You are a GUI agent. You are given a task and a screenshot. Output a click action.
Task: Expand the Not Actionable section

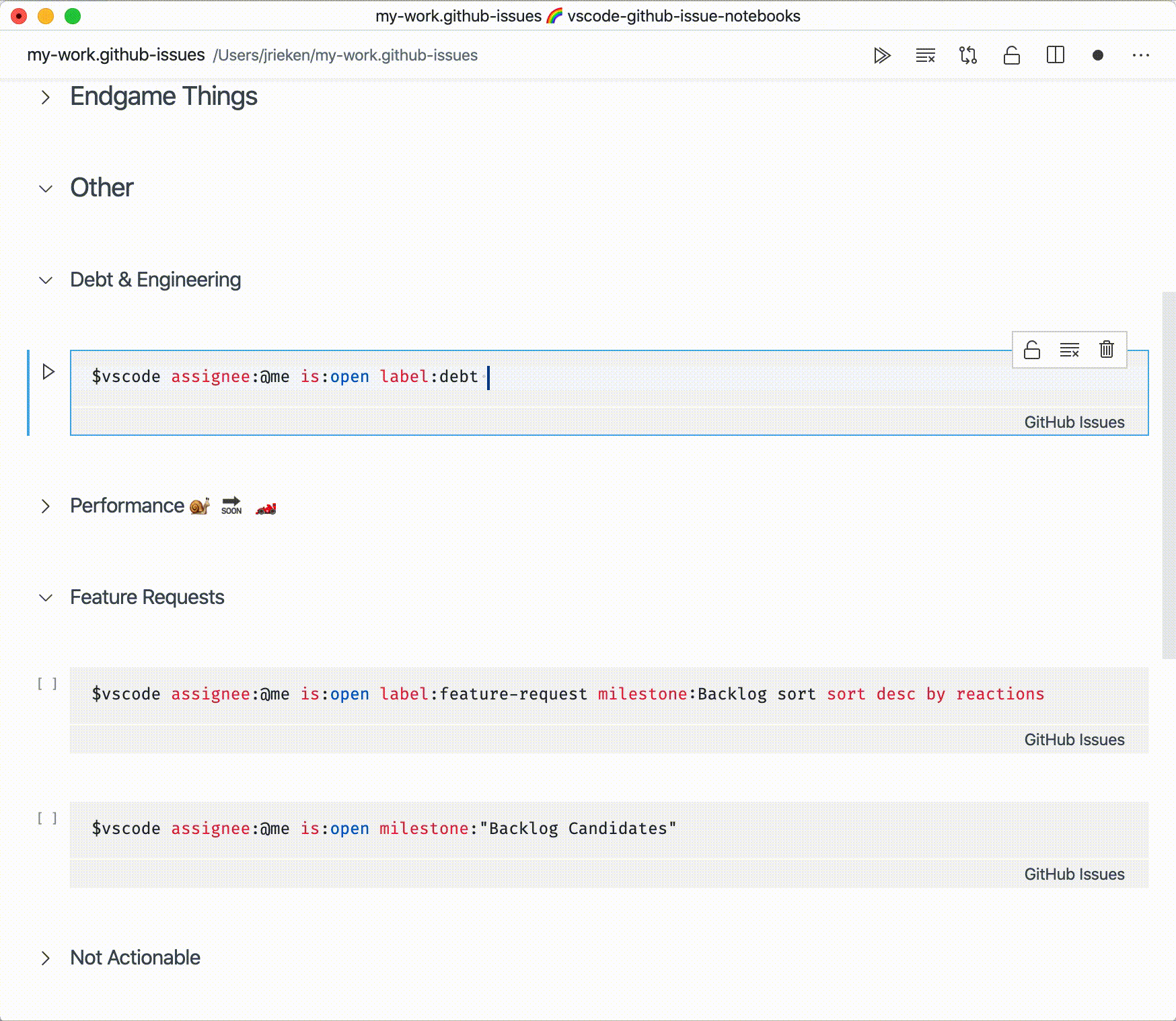pyautogui.click(x=46, y=958)
